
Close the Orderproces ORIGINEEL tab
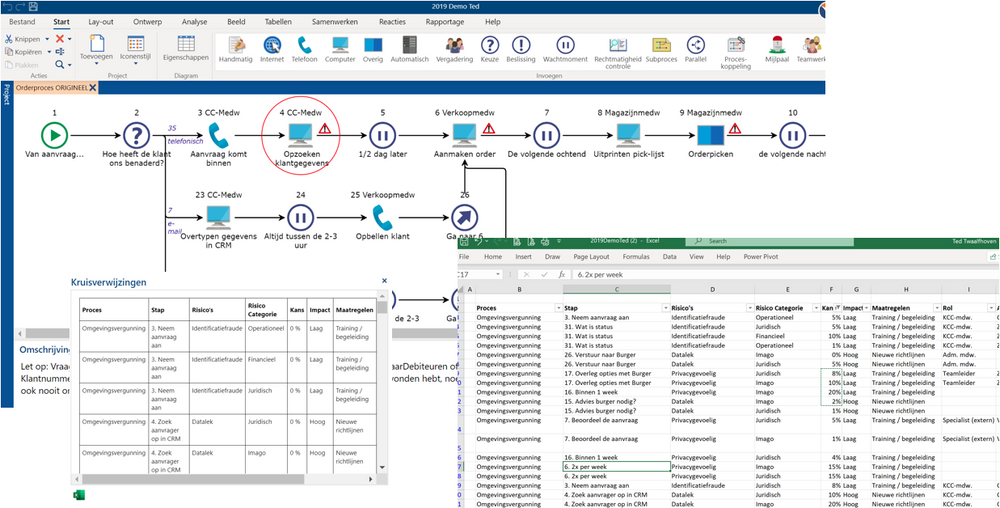tap(92, 87)
